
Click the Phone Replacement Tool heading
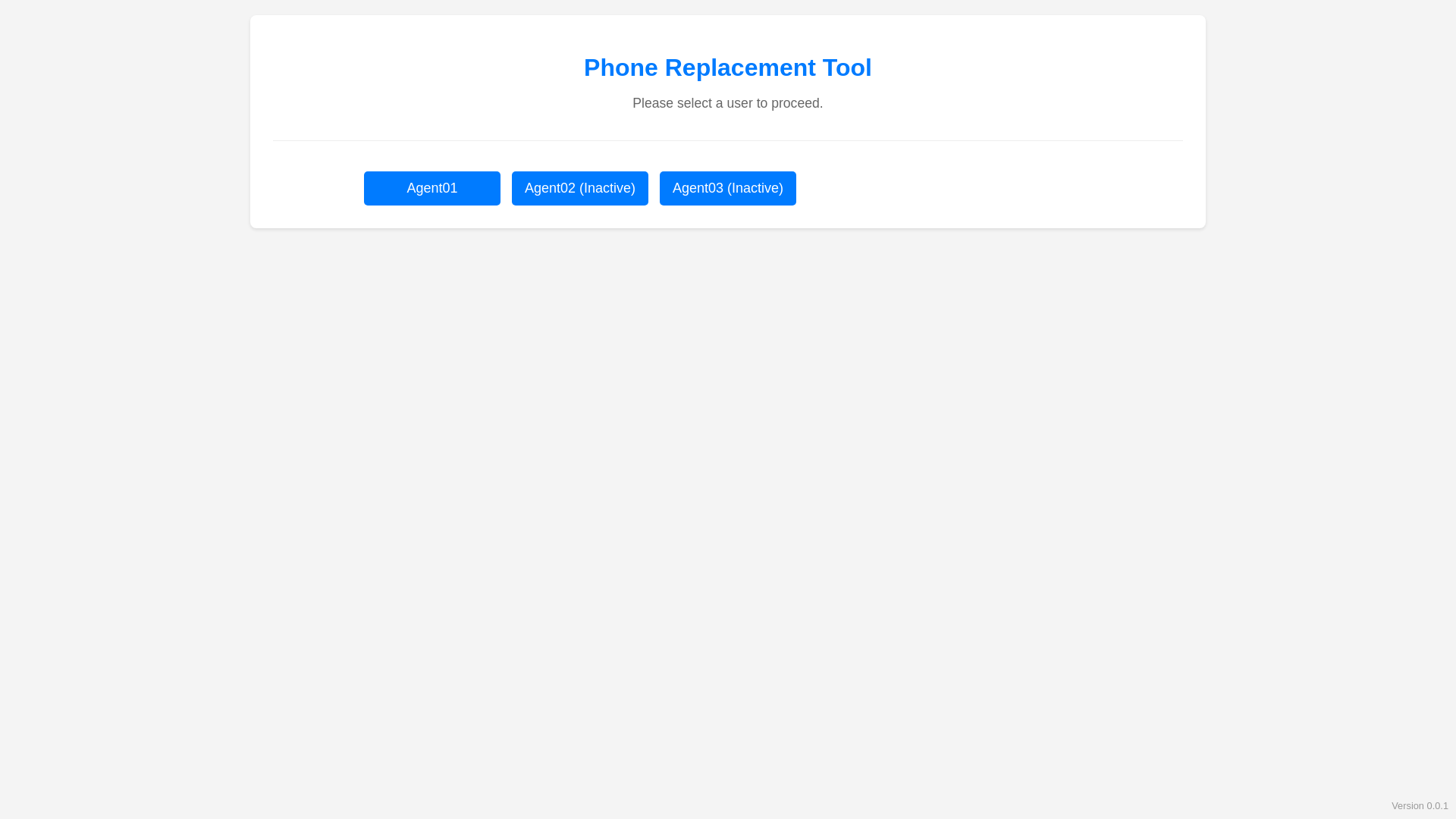tap(727, 67)
